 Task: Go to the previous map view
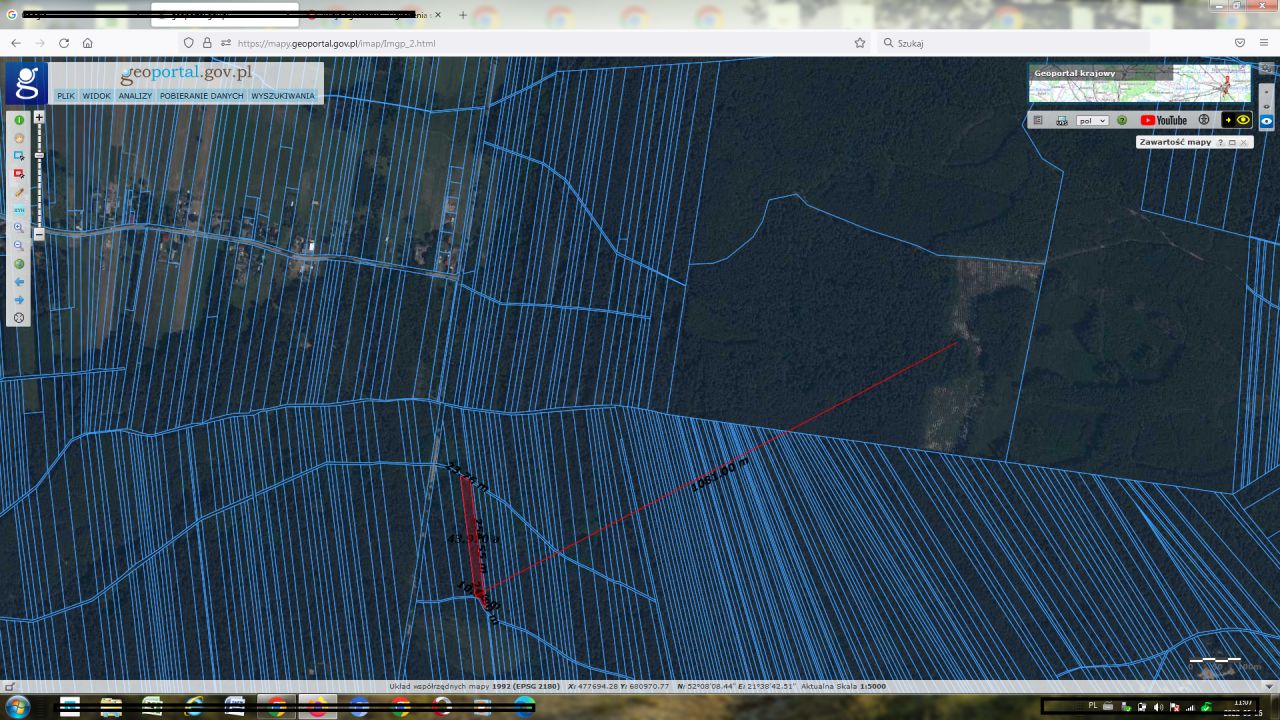(19, 282)
